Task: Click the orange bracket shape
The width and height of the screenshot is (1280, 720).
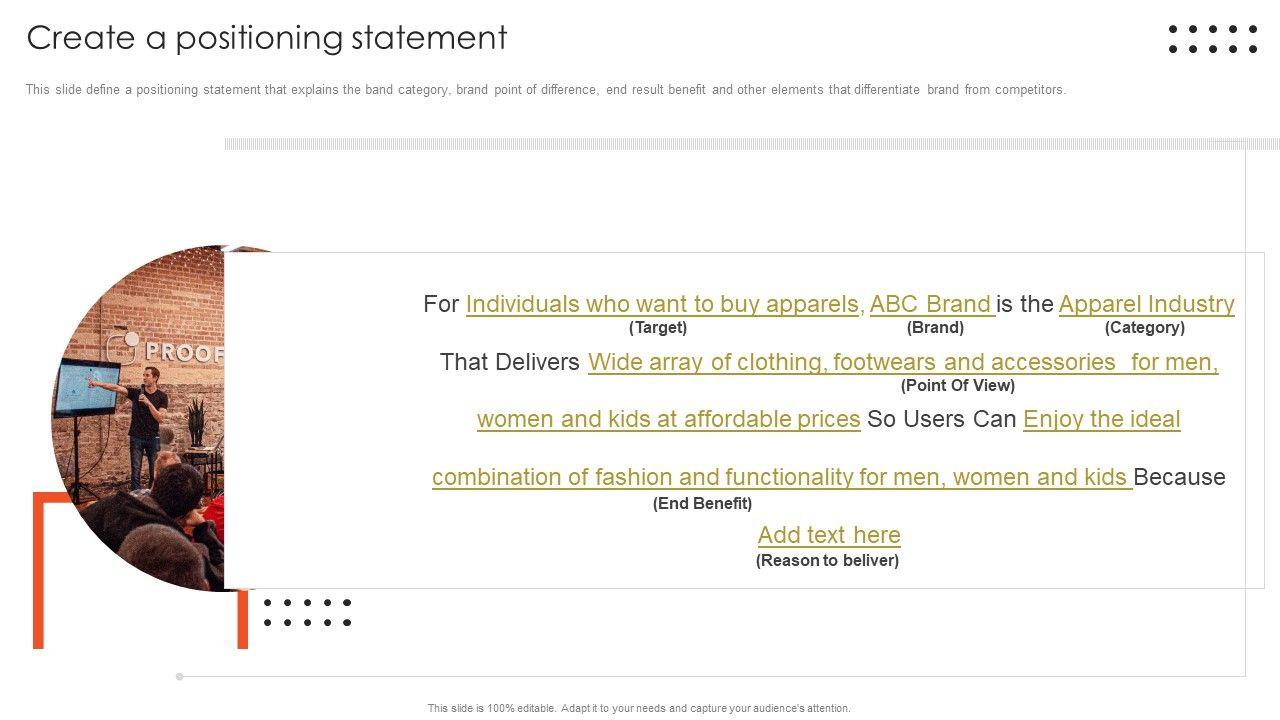Action: (39, 570)
